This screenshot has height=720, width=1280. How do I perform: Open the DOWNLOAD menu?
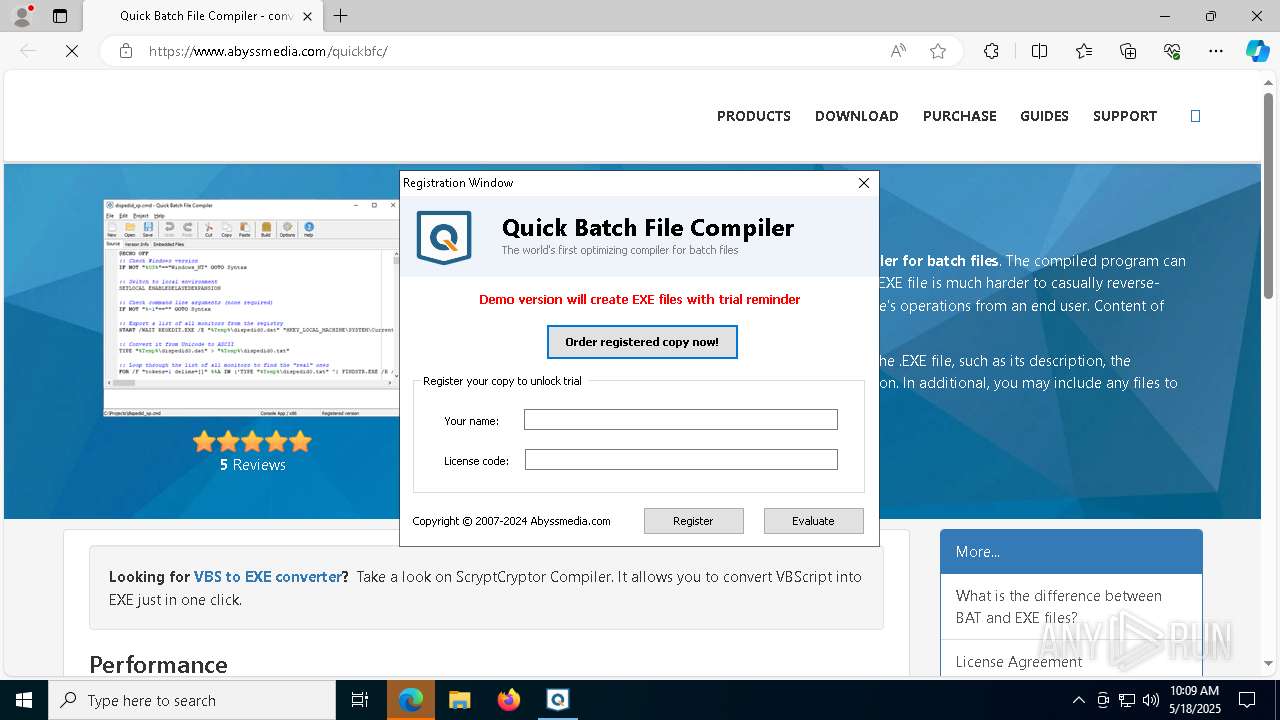coord(857,116)
